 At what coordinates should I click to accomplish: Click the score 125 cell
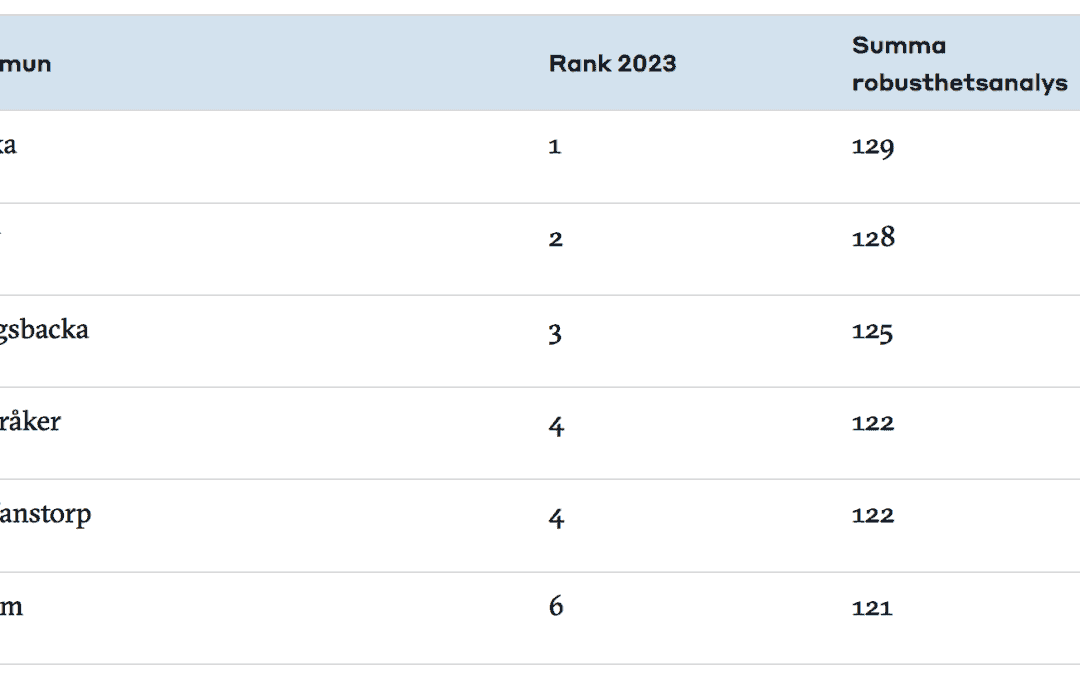[872, 331]
